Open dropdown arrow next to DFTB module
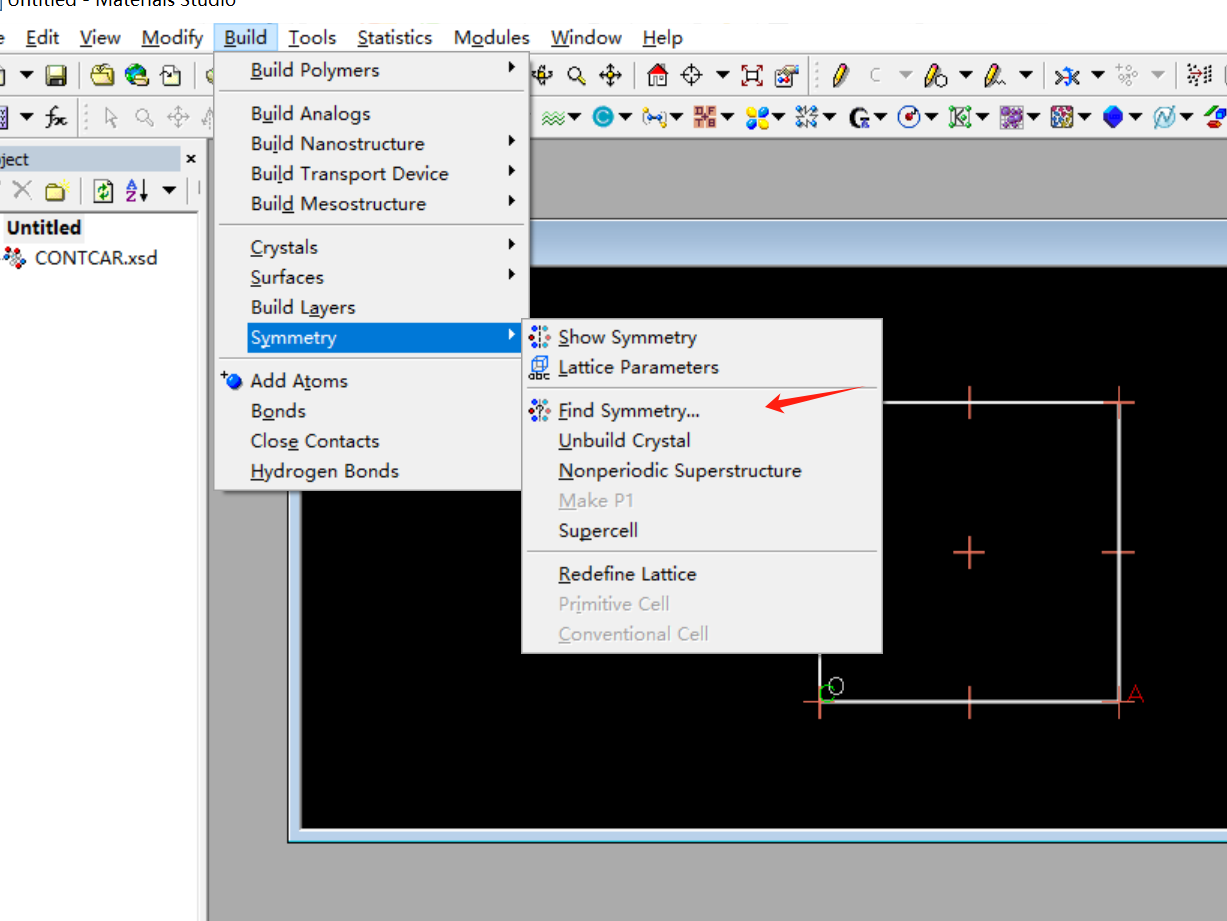This screenshot has height=921, width=1227. 729,118
